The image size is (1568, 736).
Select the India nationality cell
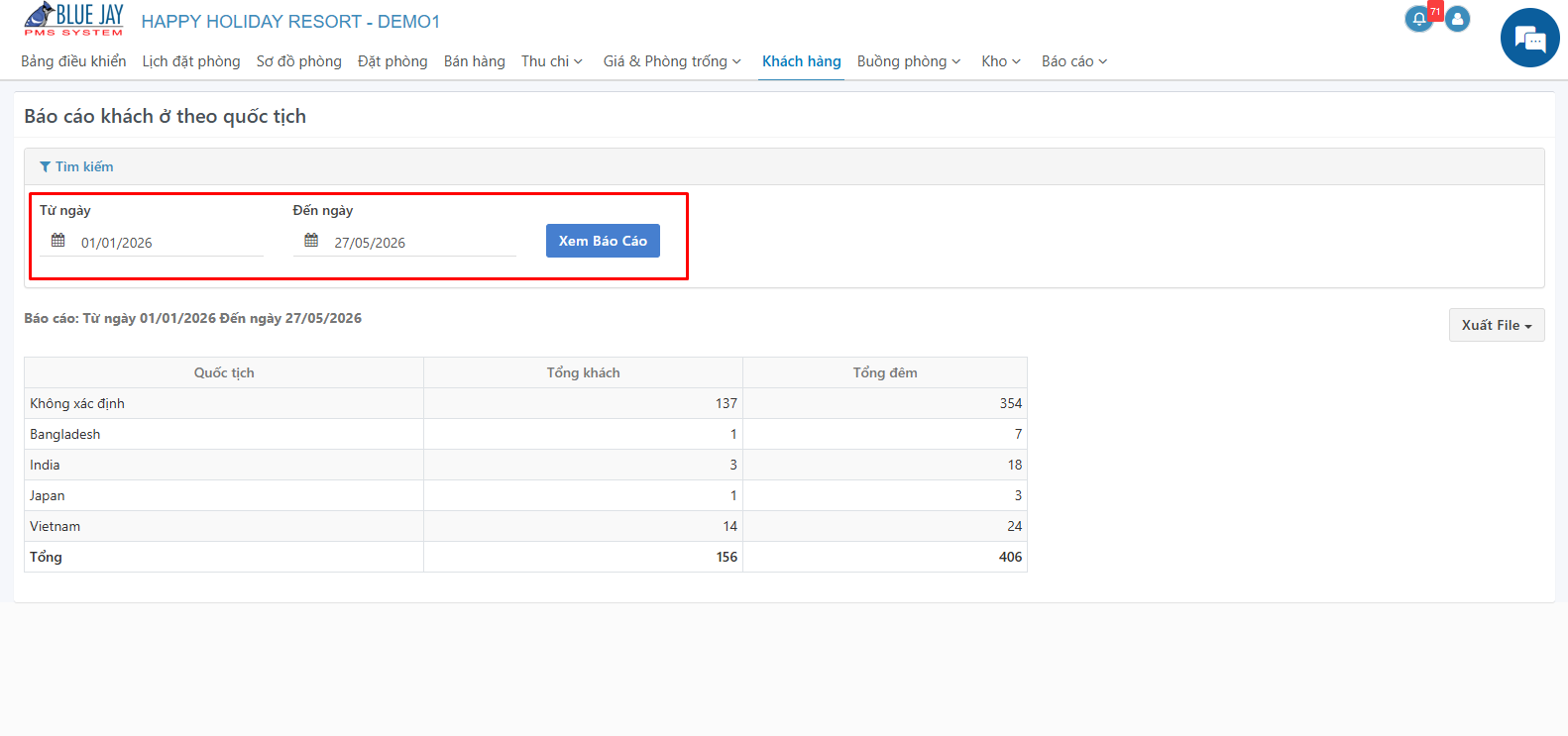tap(224, 465)
